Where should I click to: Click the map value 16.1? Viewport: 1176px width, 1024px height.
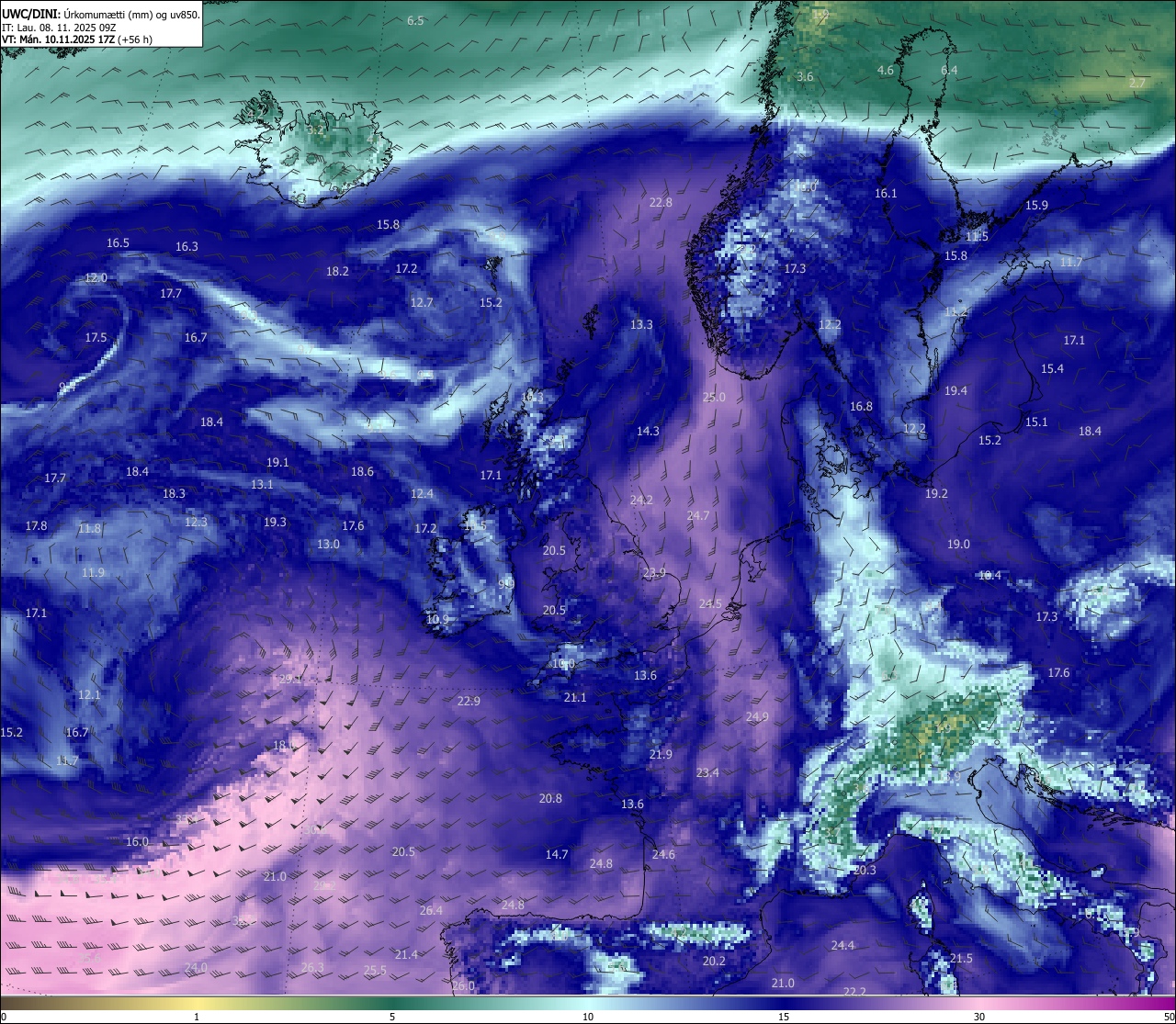pyautogui.click(x=886, y=193)
